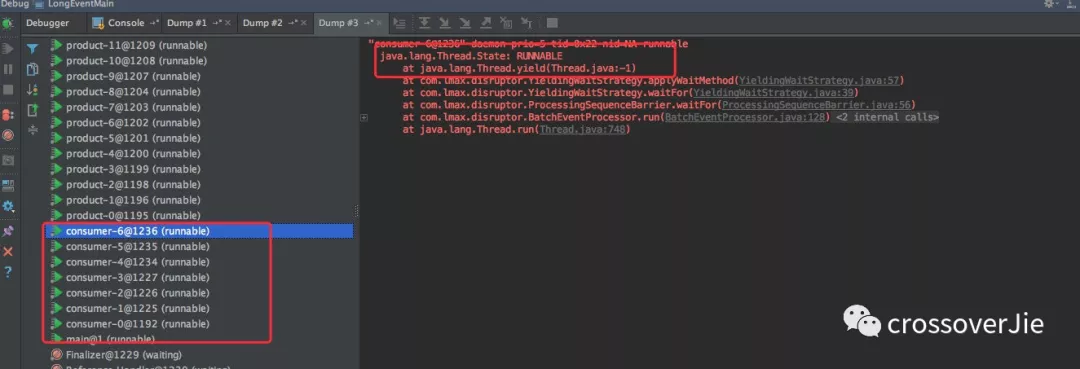Open help with the question mark icon
The width and height of the screenshot is (1080, 369).
[x=8, y=273]
